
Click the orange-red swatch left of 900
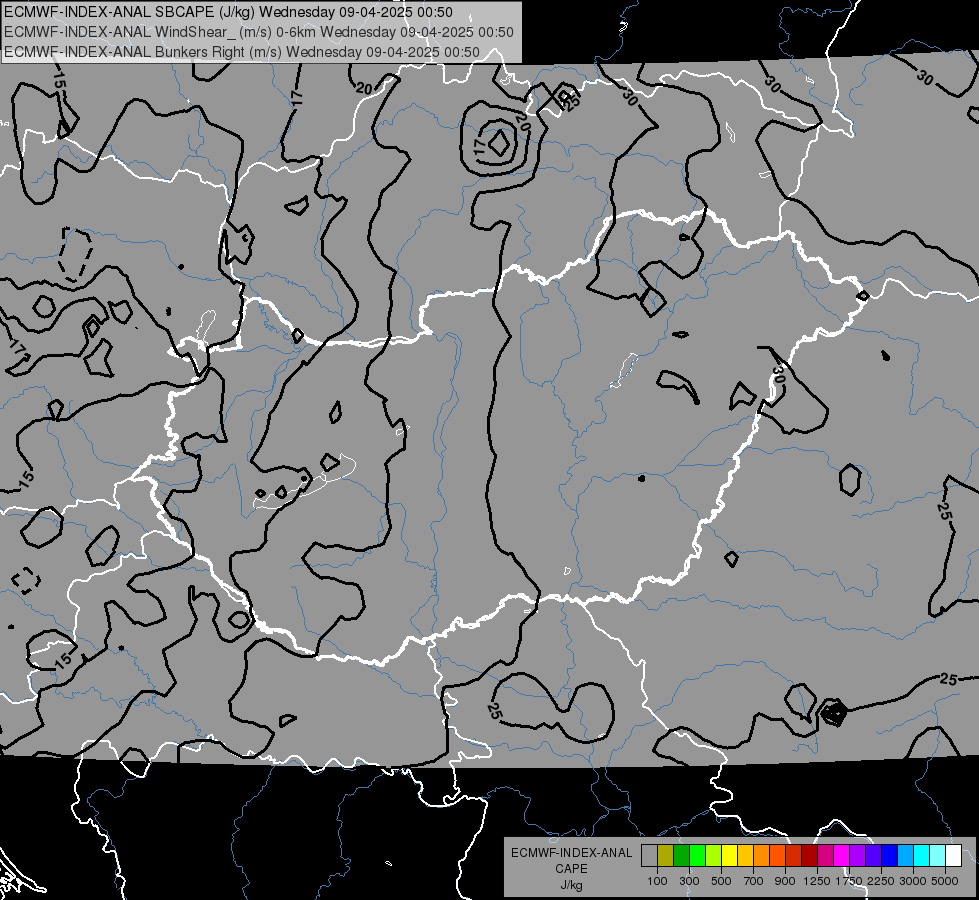click(777, 856)
